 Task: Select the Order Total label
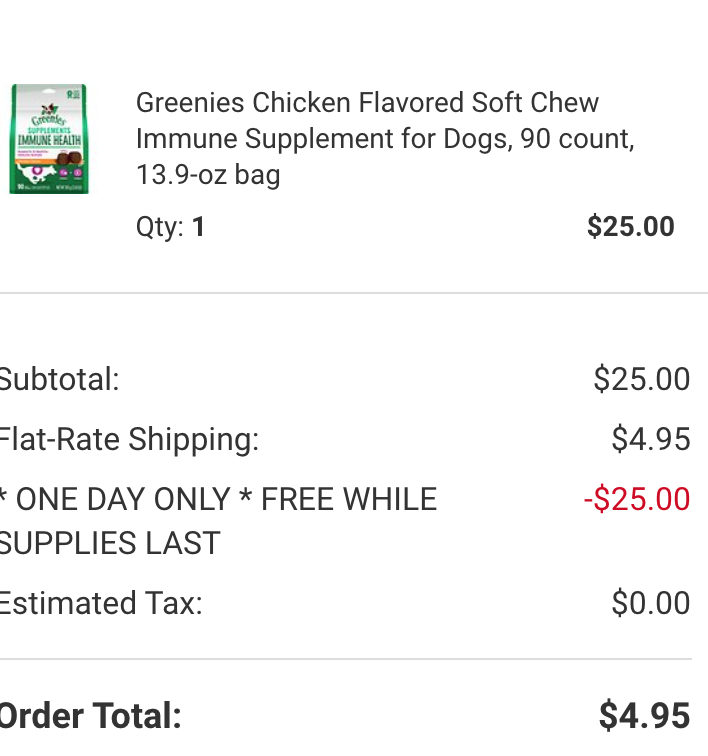click(91, 716)
